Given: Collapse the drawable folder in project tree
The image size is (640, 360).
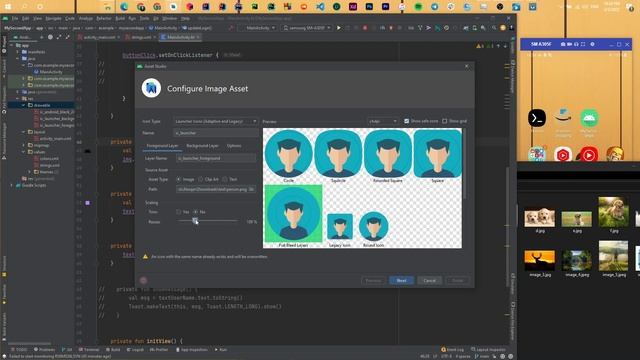Looking at the screenshot, I should coord(24,105).
